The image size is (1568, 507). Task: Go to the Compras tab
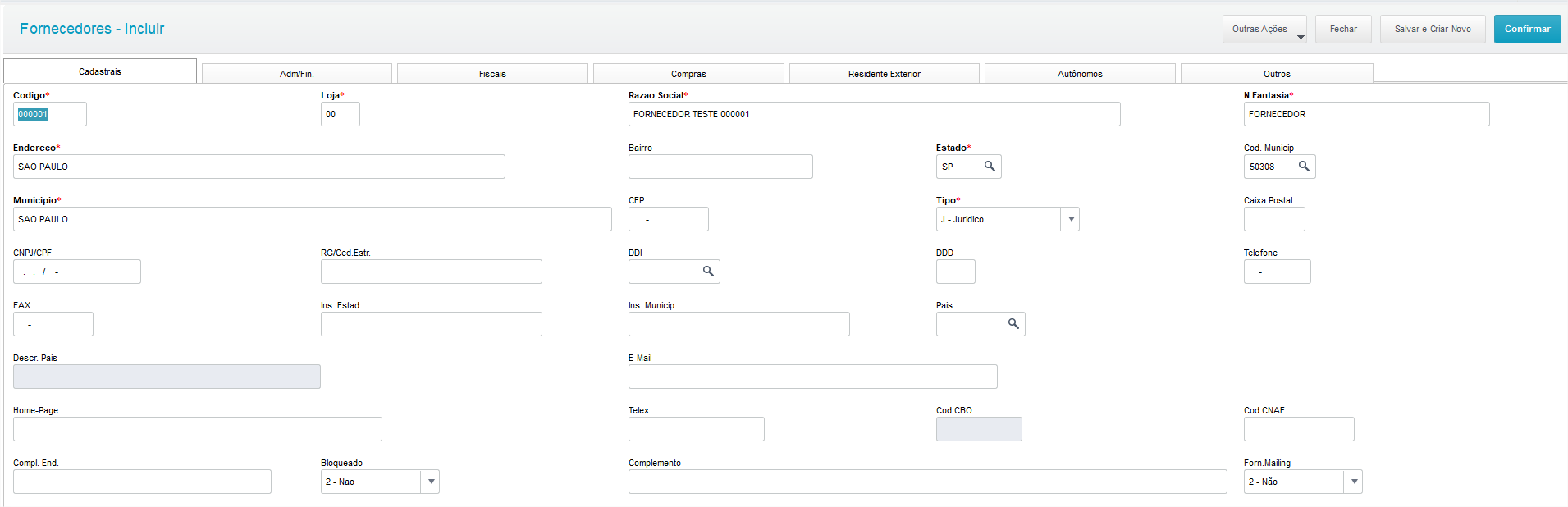688,74
